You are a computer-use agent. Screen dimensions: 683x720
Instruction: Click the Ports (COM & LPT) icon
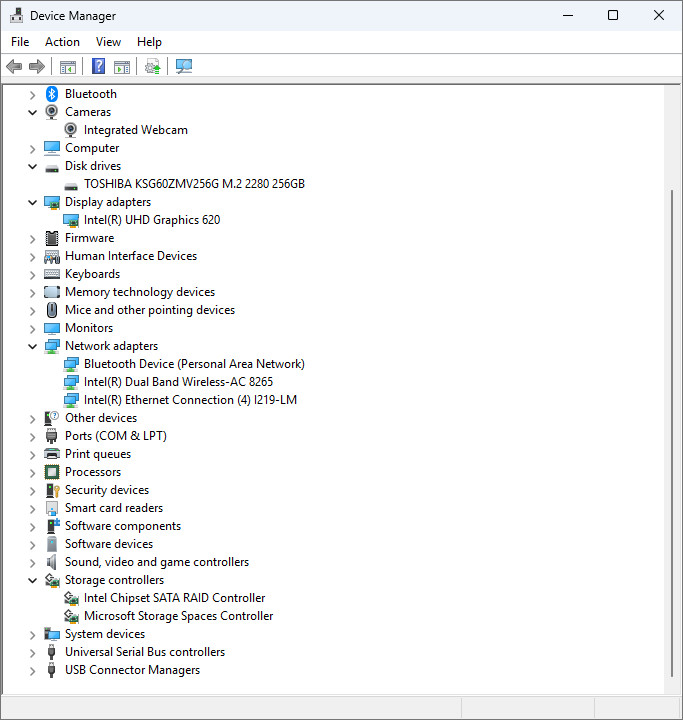51,436
